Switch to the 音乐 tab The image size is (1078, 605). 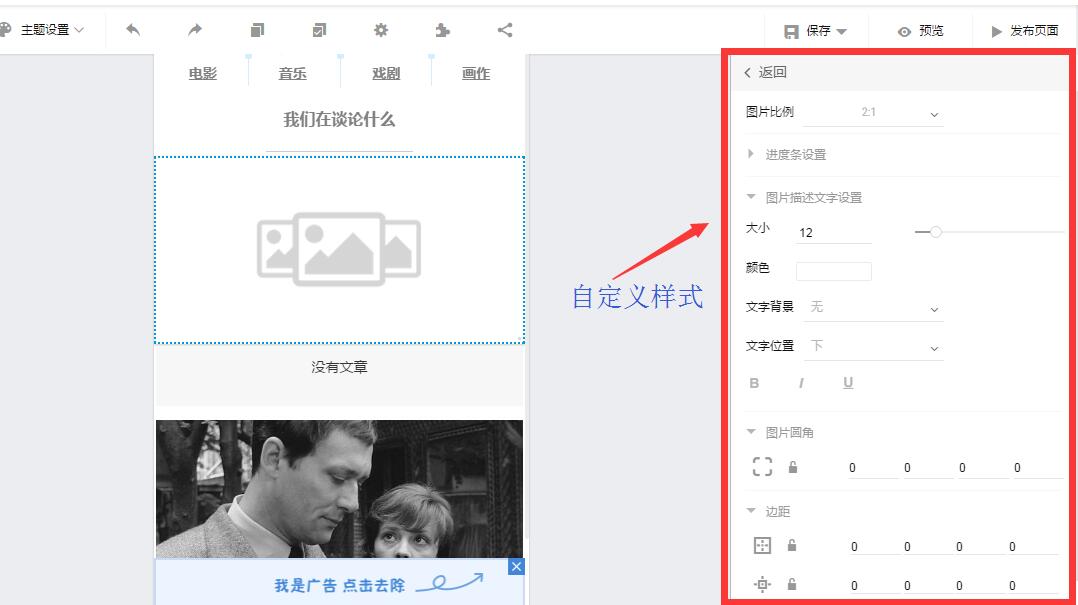coord(293,74)
